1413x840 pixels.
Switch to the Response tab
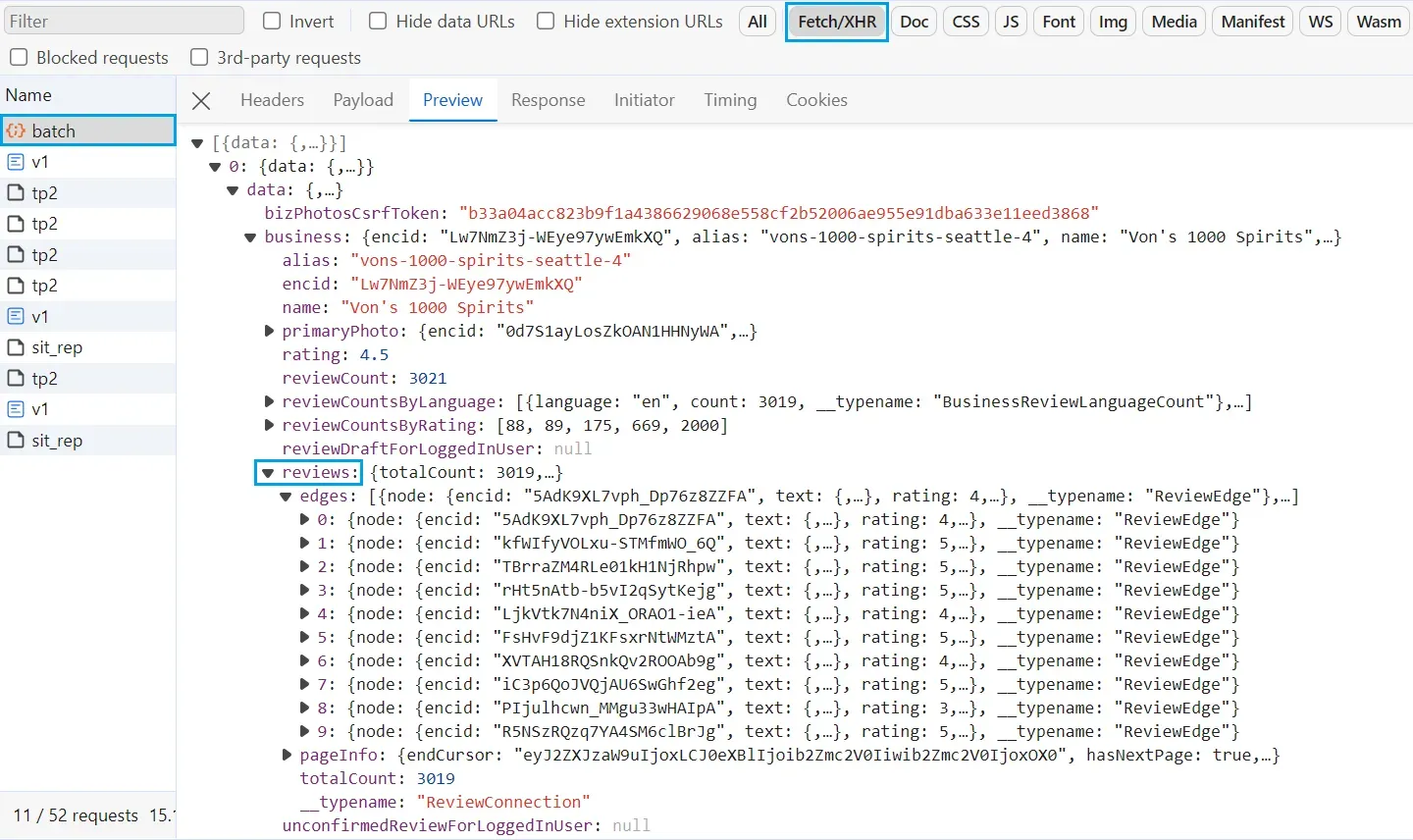pos(548,100)
